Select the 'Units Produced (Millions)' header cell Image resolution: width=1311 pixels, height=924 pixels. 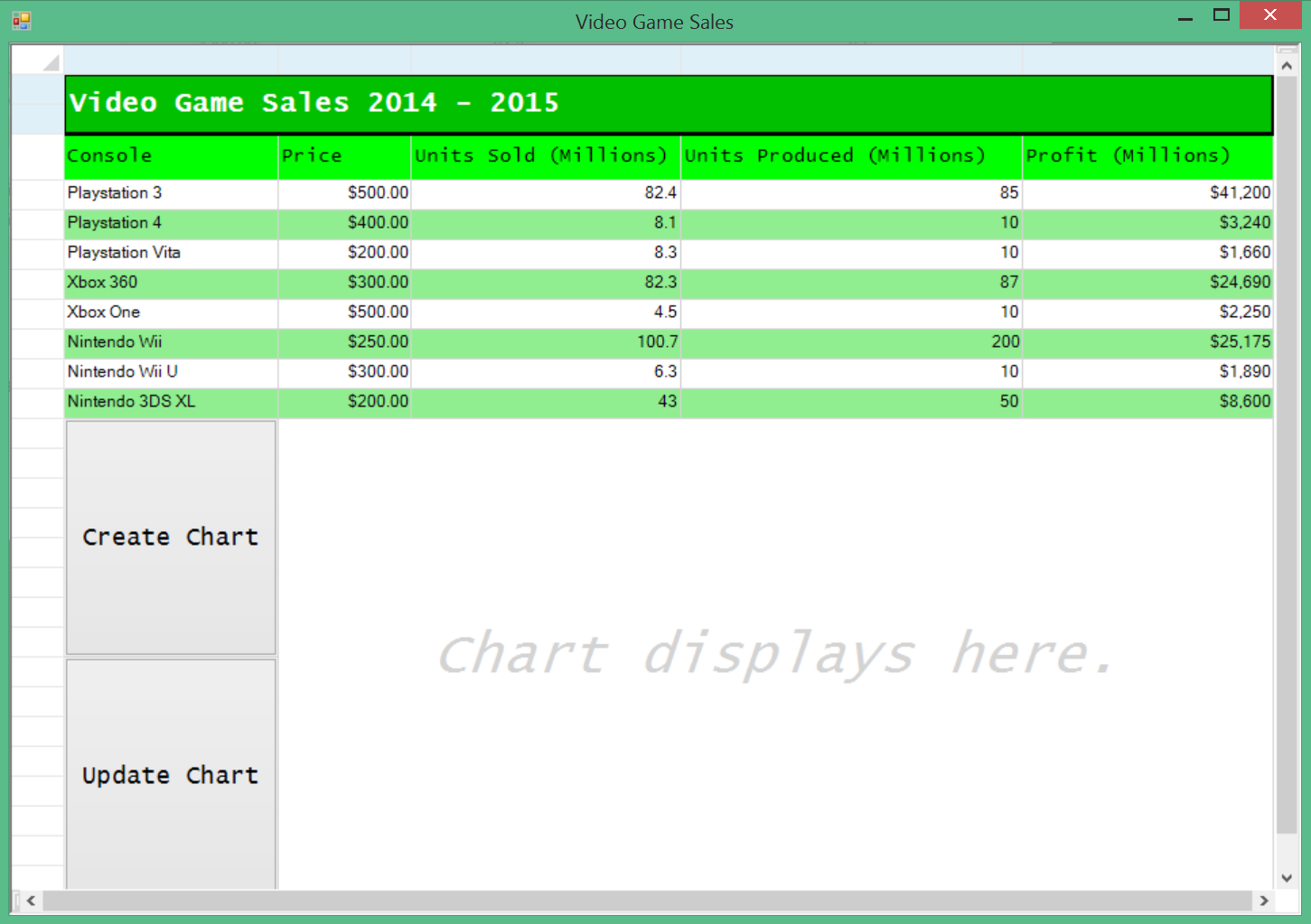[x=851, y=156]
